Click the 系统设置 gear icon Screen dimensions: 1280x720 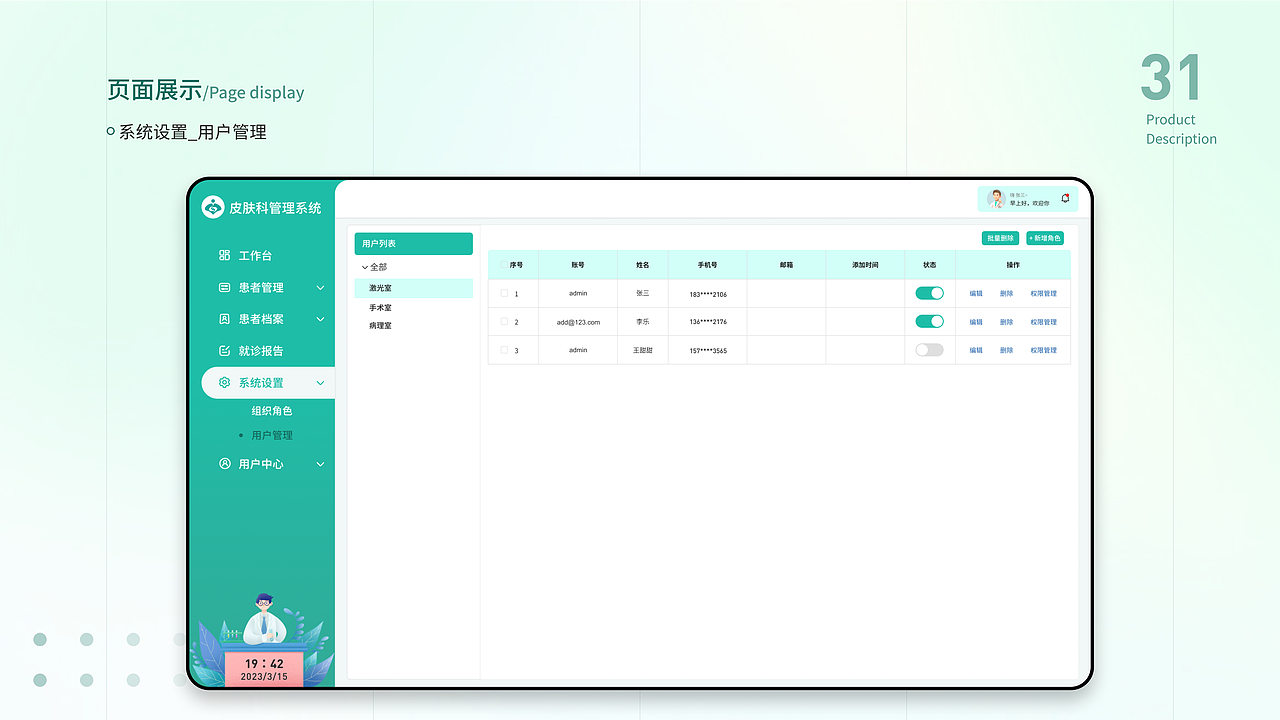pos(224,383)
